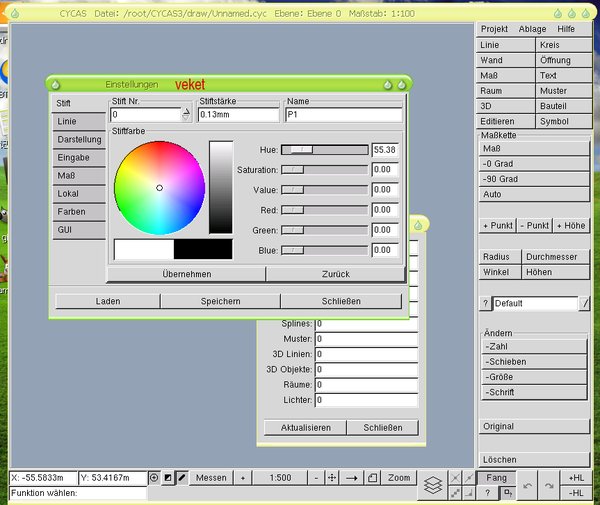The width and height of the screenshot is (600, 505).
Task: Click the circular target icon near coordinates
Action: pos(153,478)
